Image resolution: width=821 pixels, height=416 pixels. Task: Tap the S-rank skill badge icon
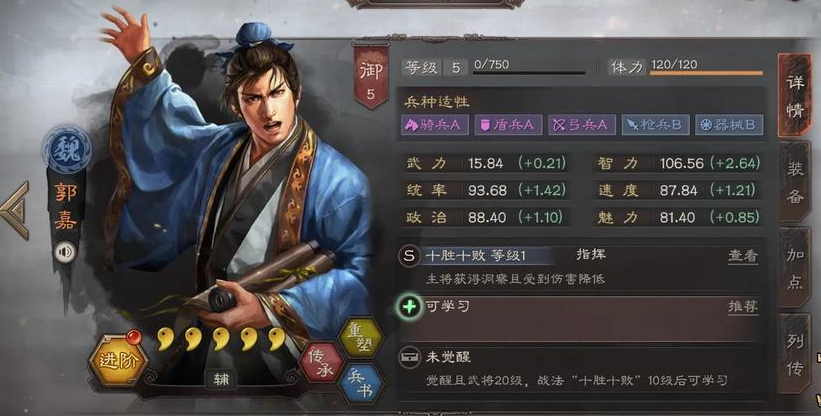click(x=409, y=256)
